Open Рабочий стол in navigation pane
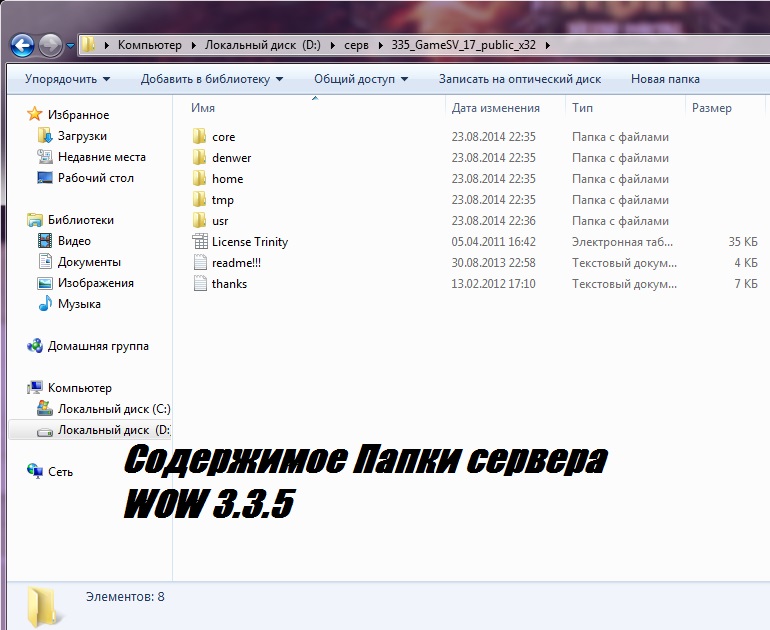The image size is (770, 630). click(x=96, y=178)
